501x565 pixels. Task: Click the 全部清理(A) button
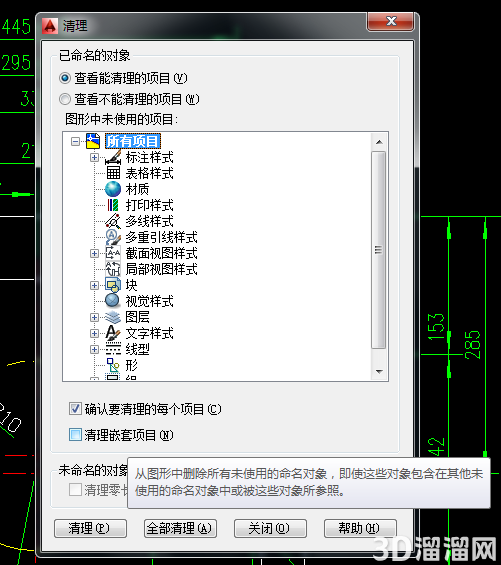[180, 528]
